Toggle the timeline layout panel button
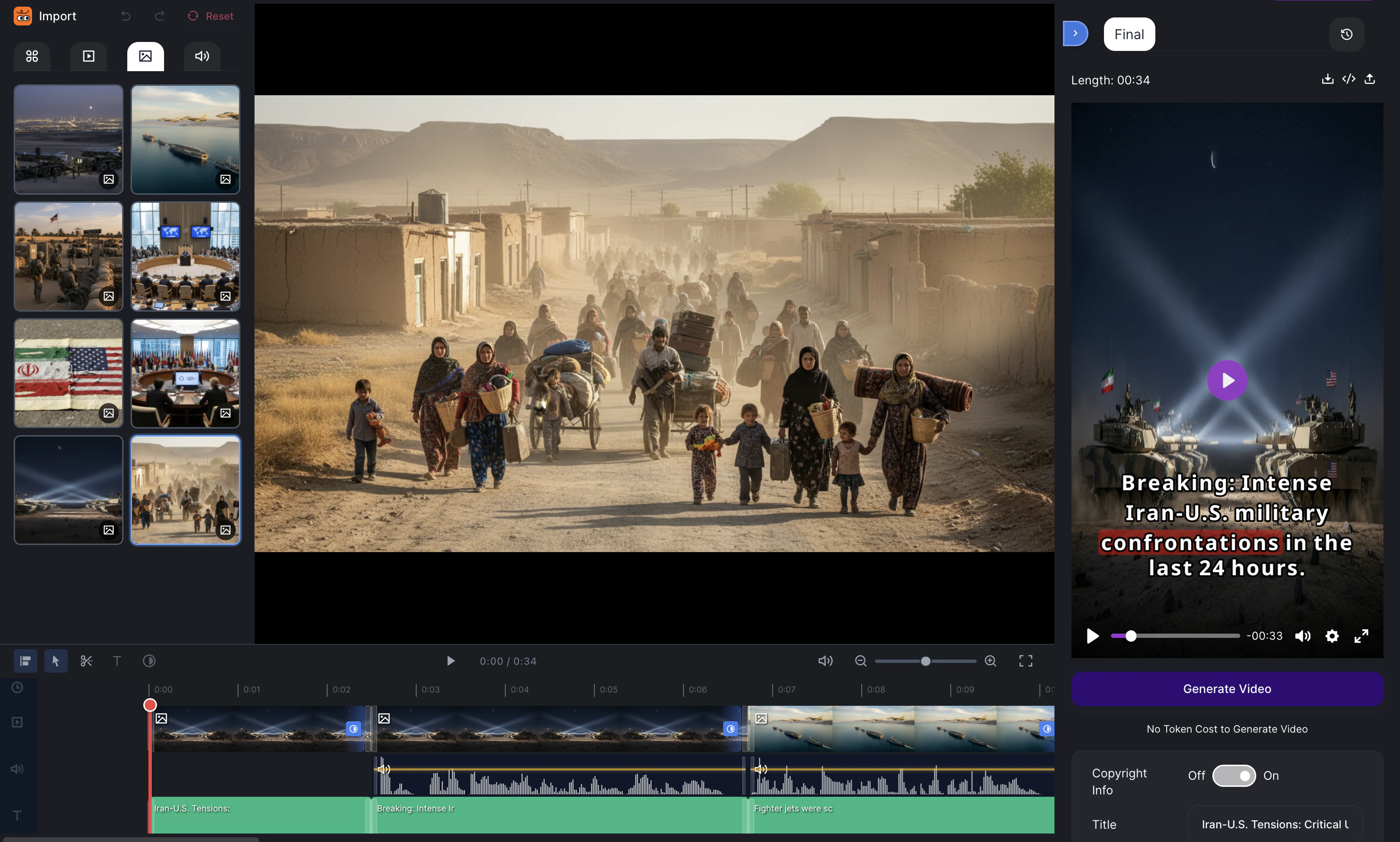The height and width of the screenshot is (842, 1400). coord(25,661)
